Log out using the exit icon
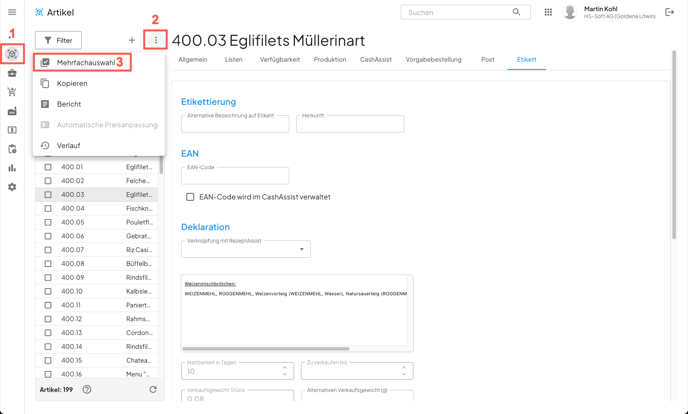688x414 pixels. pos(670,12)
